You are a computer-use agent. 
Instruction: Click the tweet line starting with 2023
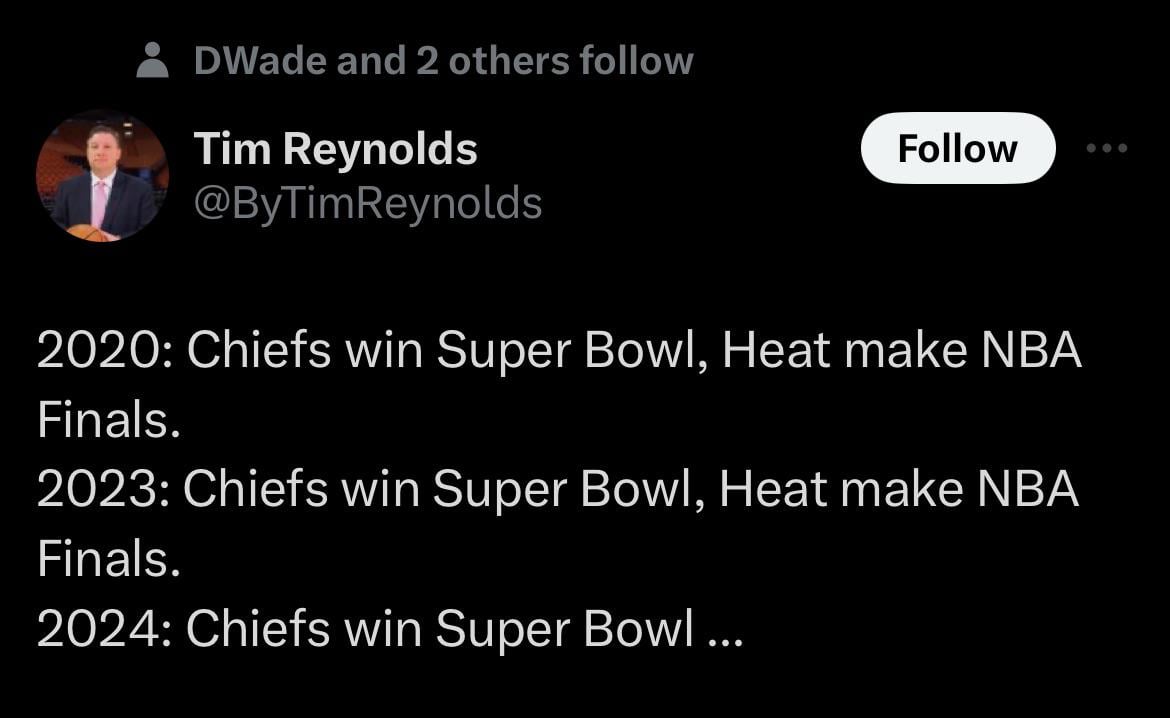558,490
